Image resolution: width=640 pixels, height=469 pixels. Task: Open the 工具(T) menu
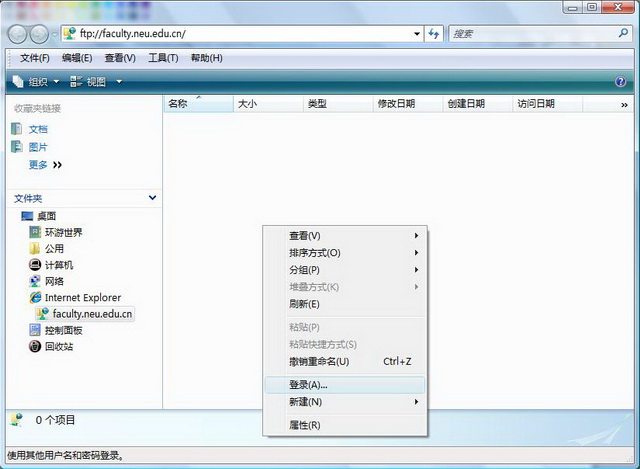(163, 58)
